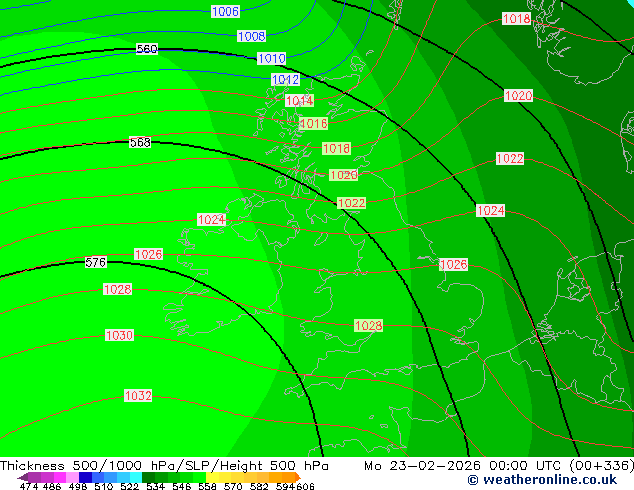Click the orange legend arrow at 606

(x=298, y=477)
